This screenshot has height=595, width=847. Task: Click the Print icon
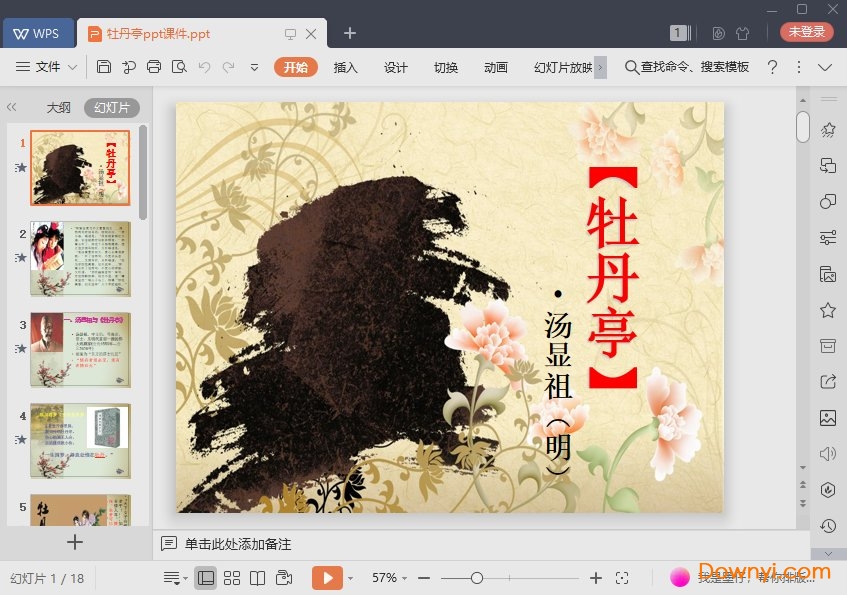154,67
